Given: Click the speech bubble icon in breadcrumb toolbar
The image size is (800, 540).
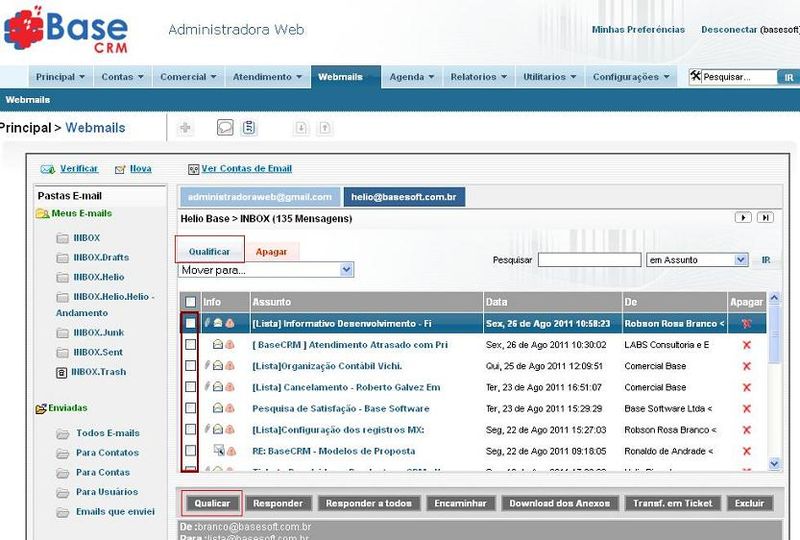Looking at the screenshot, I should (225, 127).
